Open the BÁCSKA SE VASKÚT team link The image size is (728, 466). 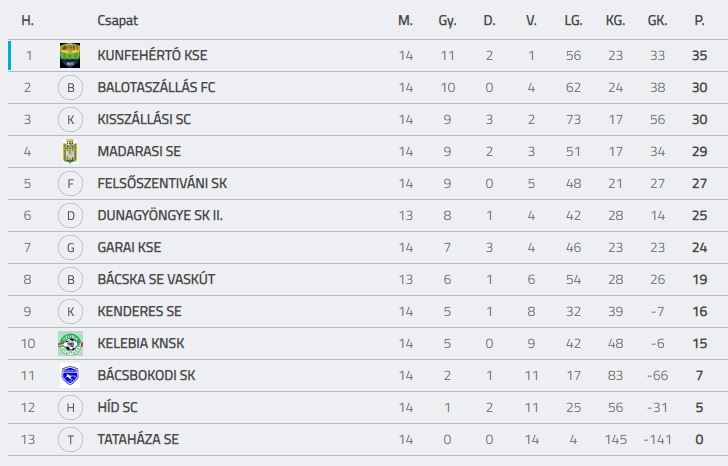click(x=156, y=279)
